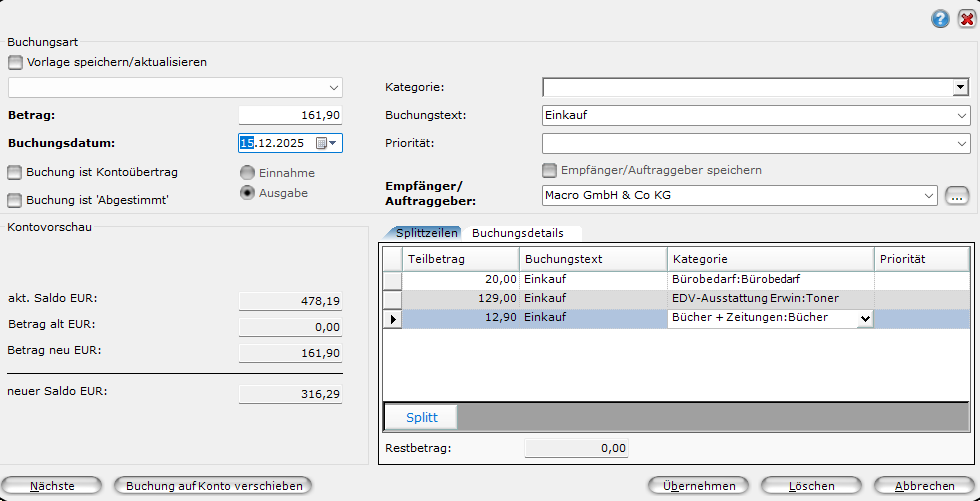The image size is (980, 501).
Task: Open the Buchungstext dropdown list
Action: [x=959, y=116]
